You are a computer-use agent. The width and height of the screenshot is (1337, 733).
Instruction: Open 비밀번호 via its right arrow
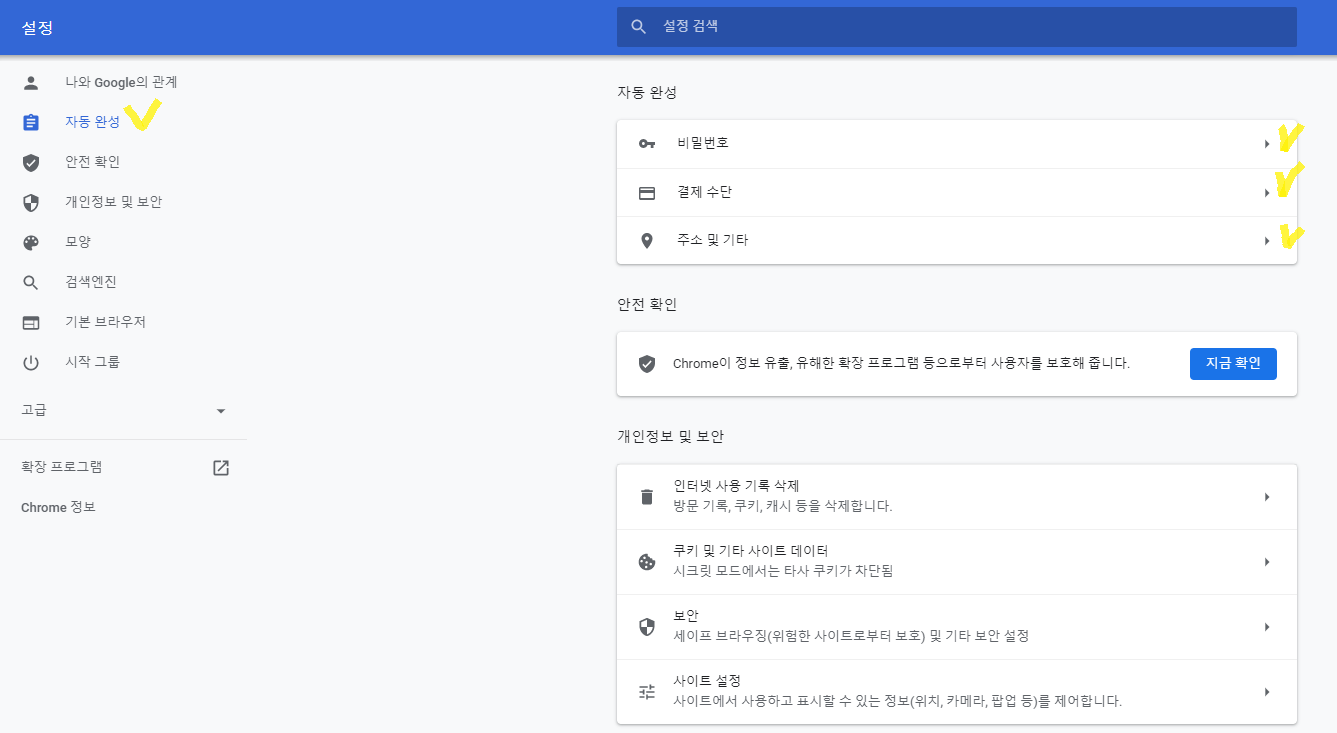point(1267,144)
